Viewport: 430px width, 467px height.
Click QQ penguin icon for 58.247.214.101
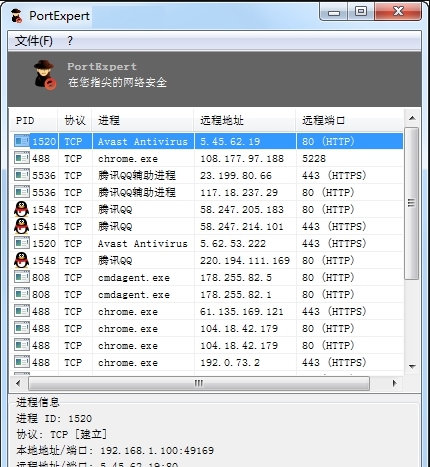click(22, 226)
